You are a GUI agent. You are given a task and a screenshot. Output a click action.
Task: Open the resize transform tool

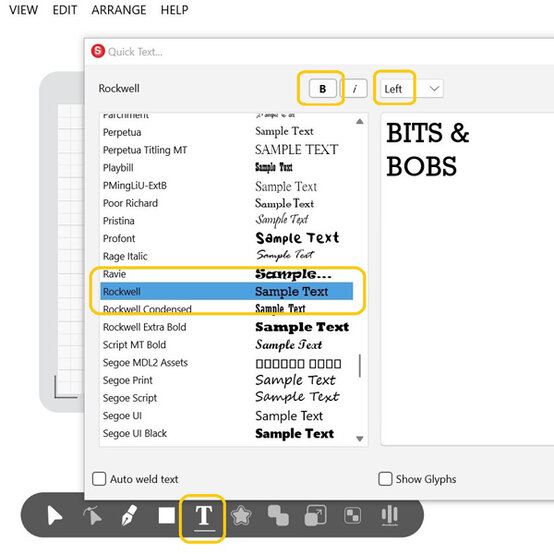pyautogui.click(x=316, y=515)
